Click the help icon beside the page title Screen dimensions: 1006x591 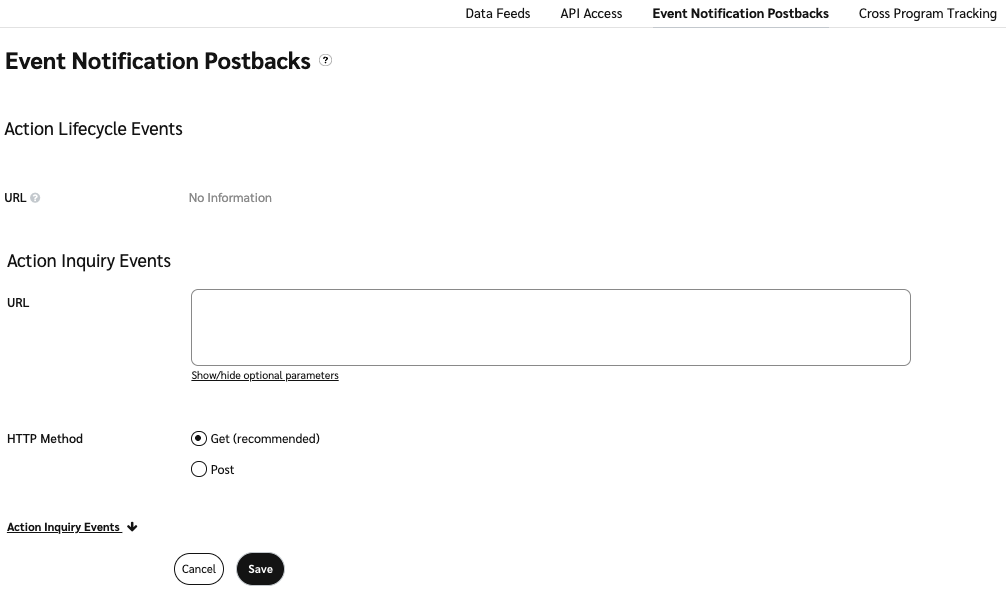point(325,61)
